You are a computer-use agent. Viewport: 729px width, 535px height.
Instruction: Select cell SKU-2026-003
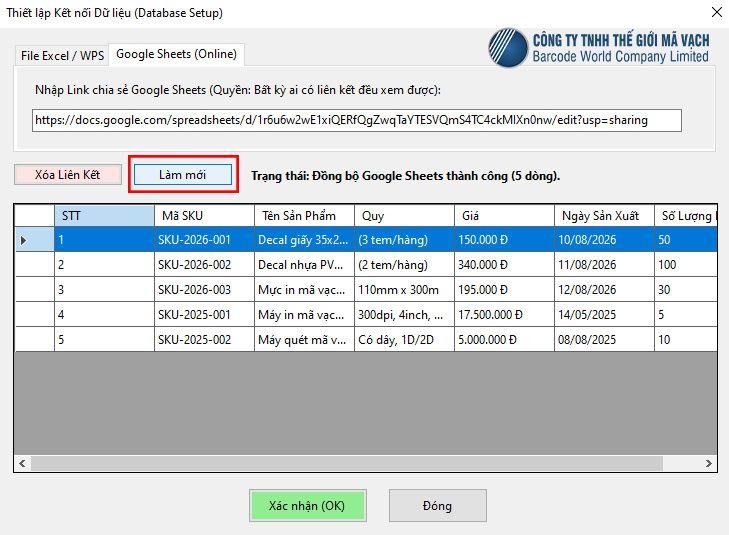(x=204, y=290)
